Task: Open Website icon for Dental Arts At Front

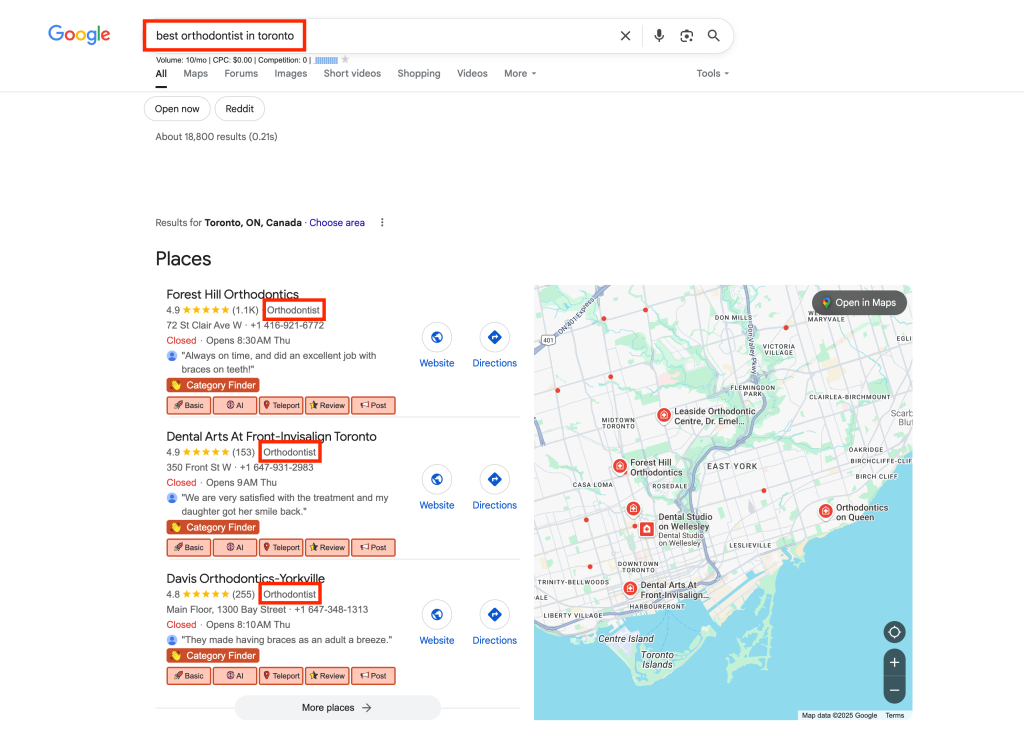Action: [437, 480]
